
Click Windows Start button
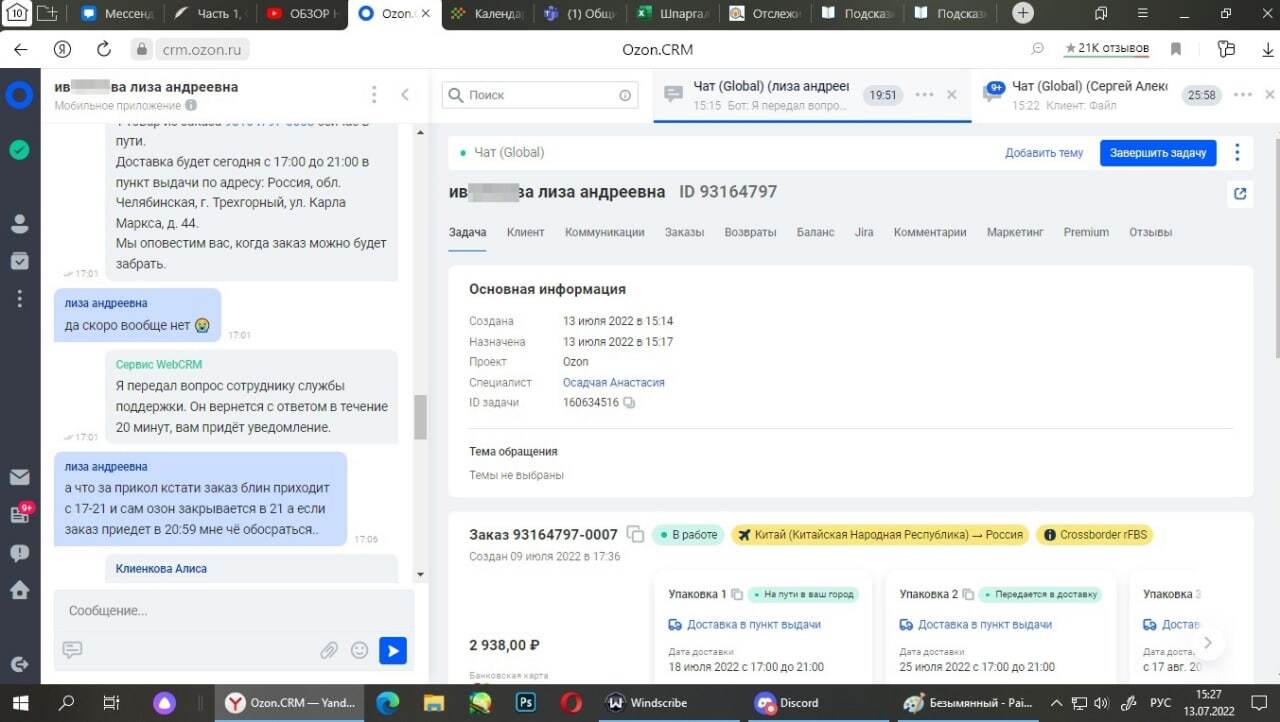(x=20, y=703)
